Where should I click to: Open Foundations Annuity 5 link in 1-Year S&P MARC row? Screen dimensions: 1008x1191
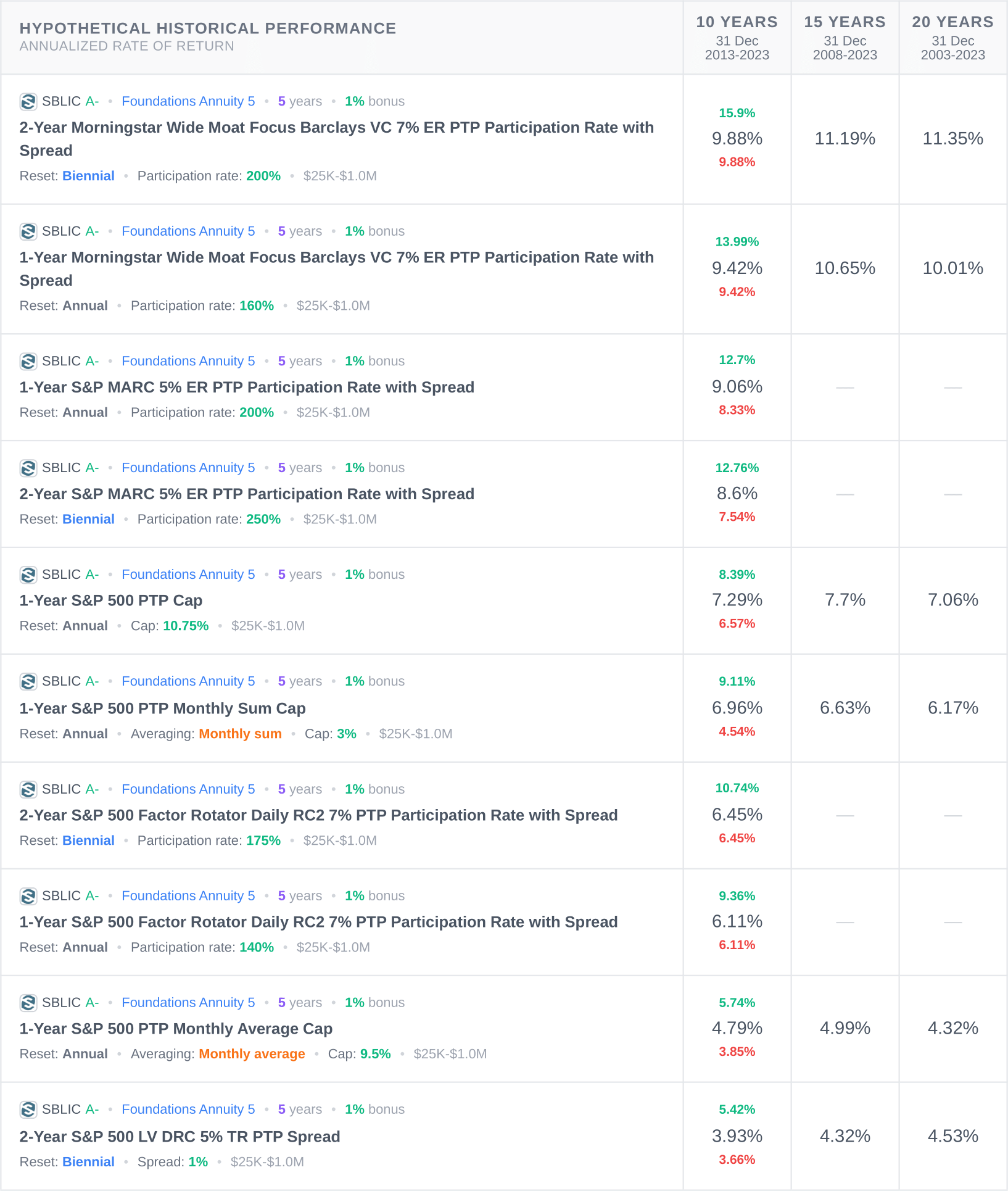pos(188,361)
